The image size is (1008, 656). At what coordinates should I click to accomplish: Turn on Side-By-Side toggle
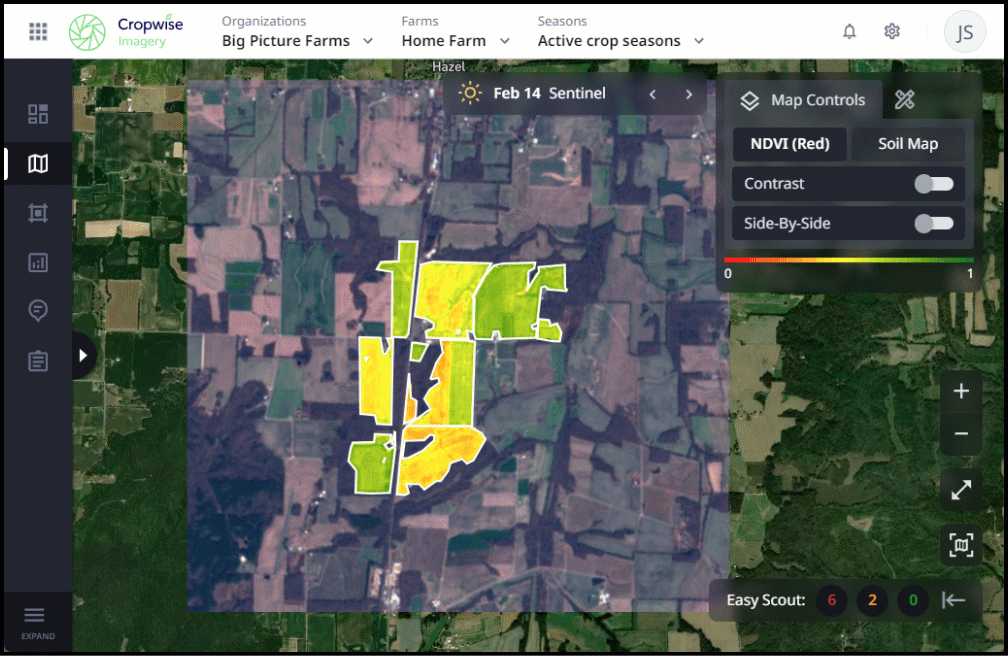[934, 223]
